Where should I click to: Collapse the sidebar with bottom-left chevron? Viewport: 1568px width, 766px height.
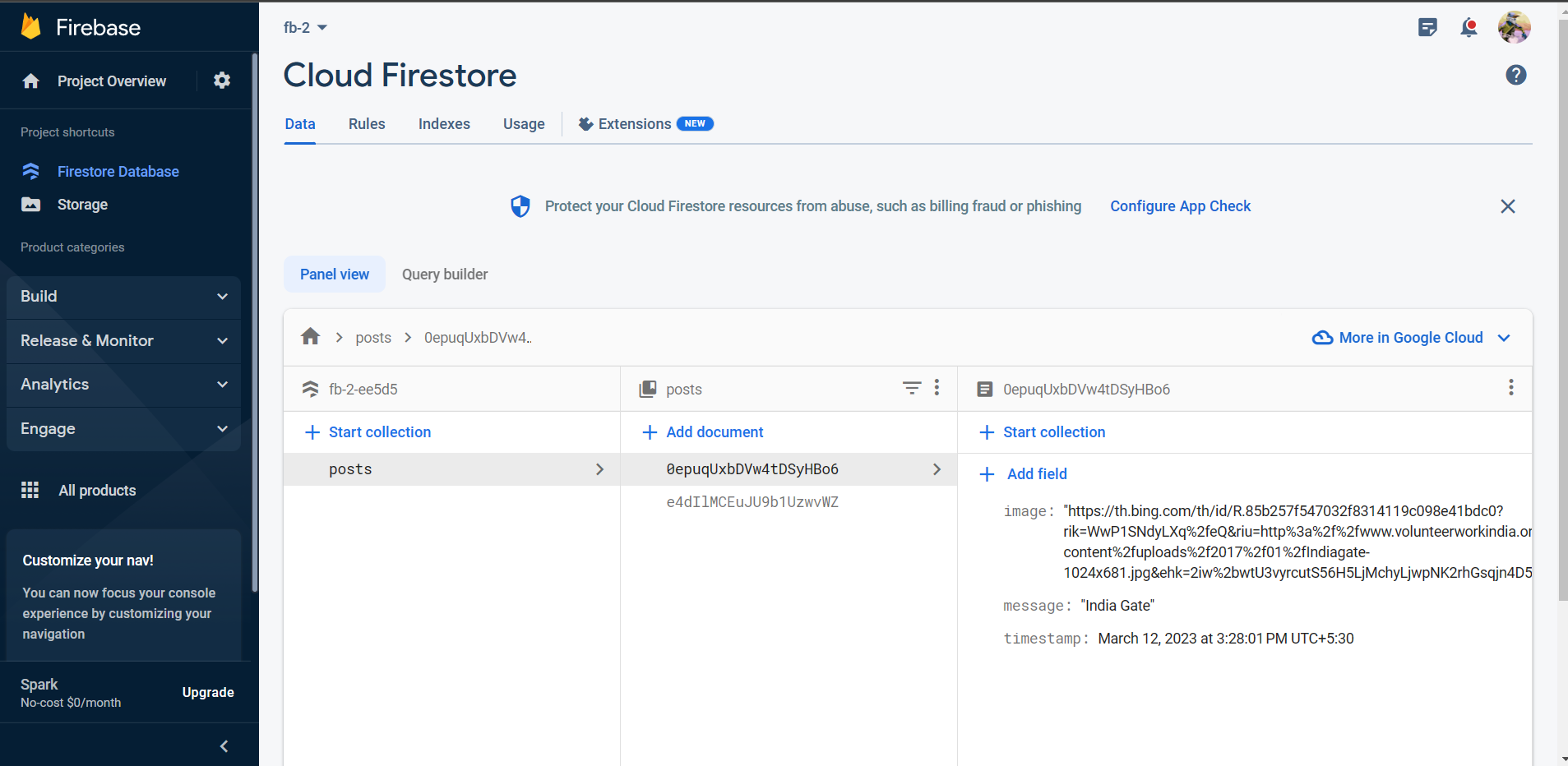point(223,745)
